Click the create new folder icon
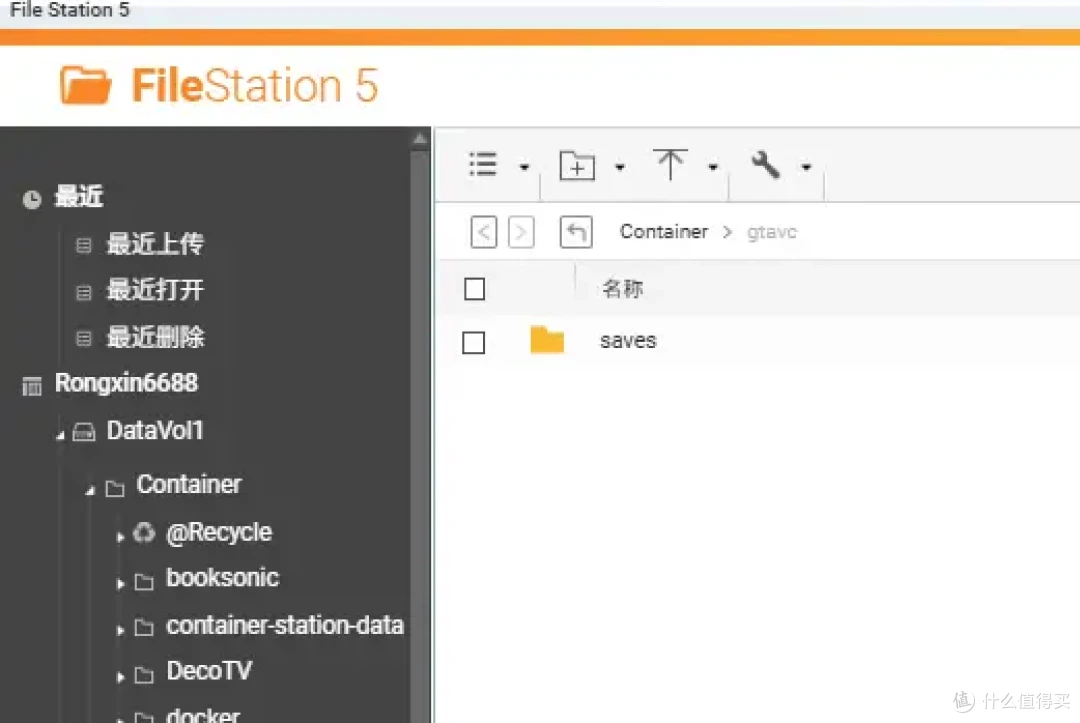 (577, 165)
